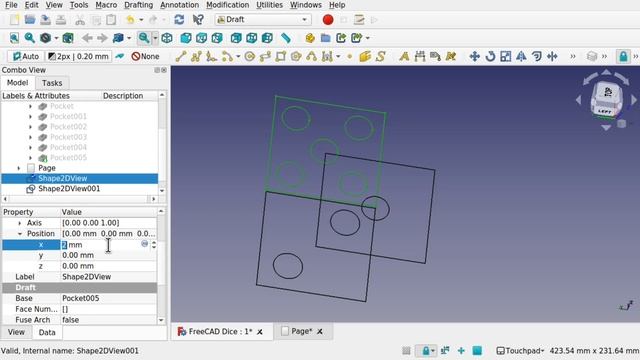Toggle the grid icon in status bar
The width and height of the screenshot is (640, 360).
point(406,351)
